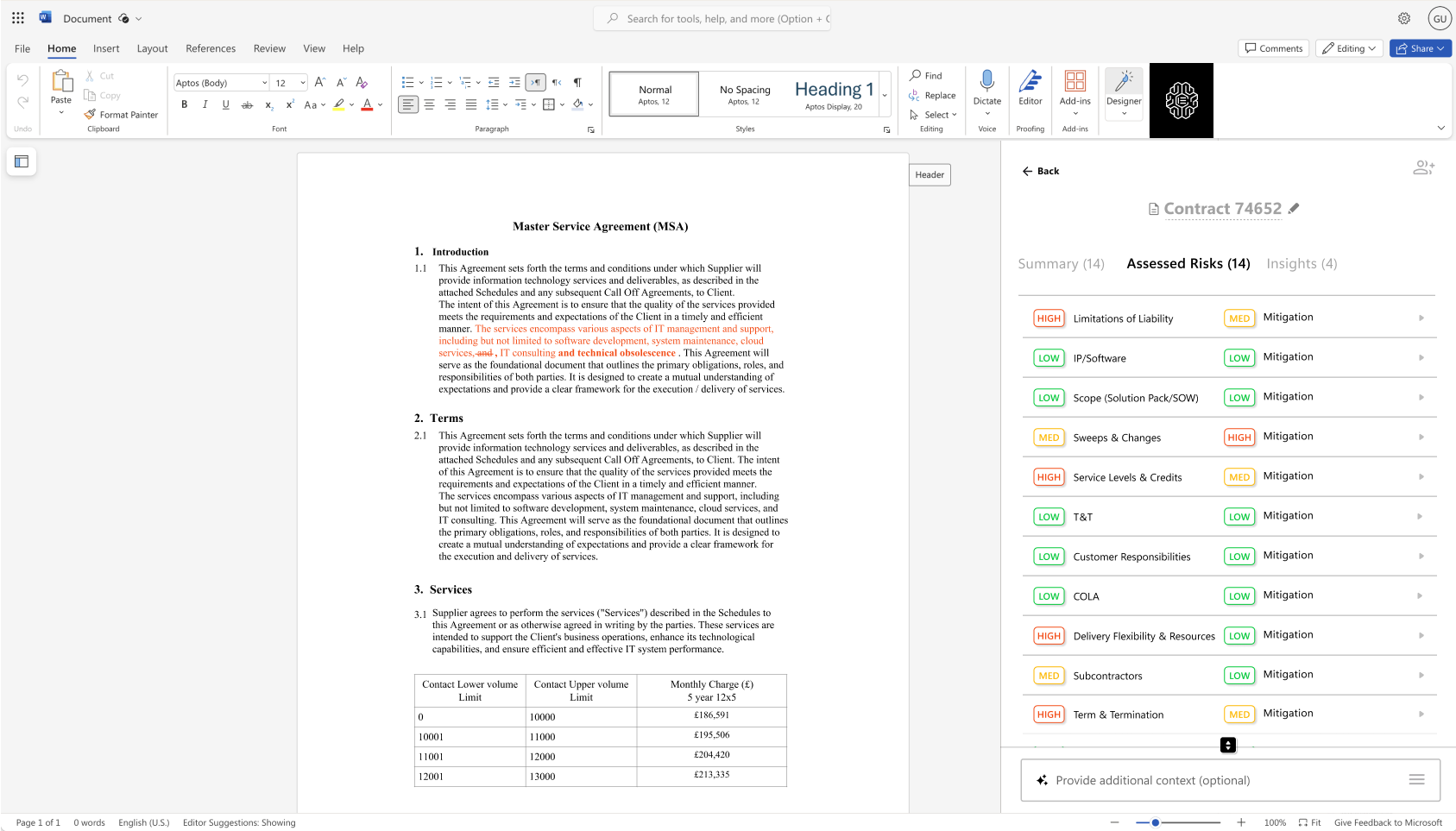Toggle align right
Image resolution: width=1456 pixels, height=831 pixels.
tap(450, 105)
